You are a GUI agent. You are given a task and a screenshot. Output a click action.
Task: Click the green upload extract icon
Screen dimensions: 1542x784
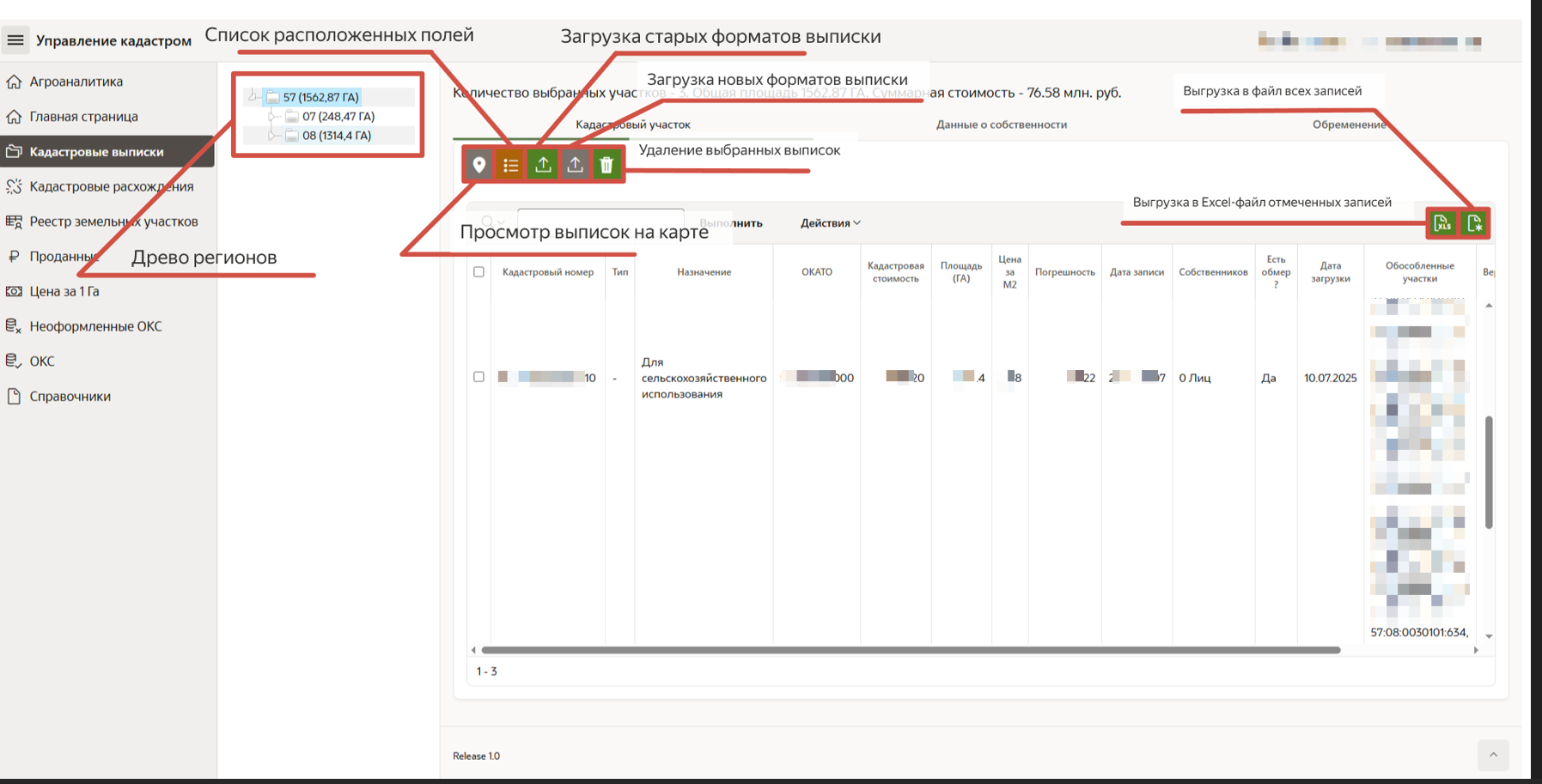point(543,165)
